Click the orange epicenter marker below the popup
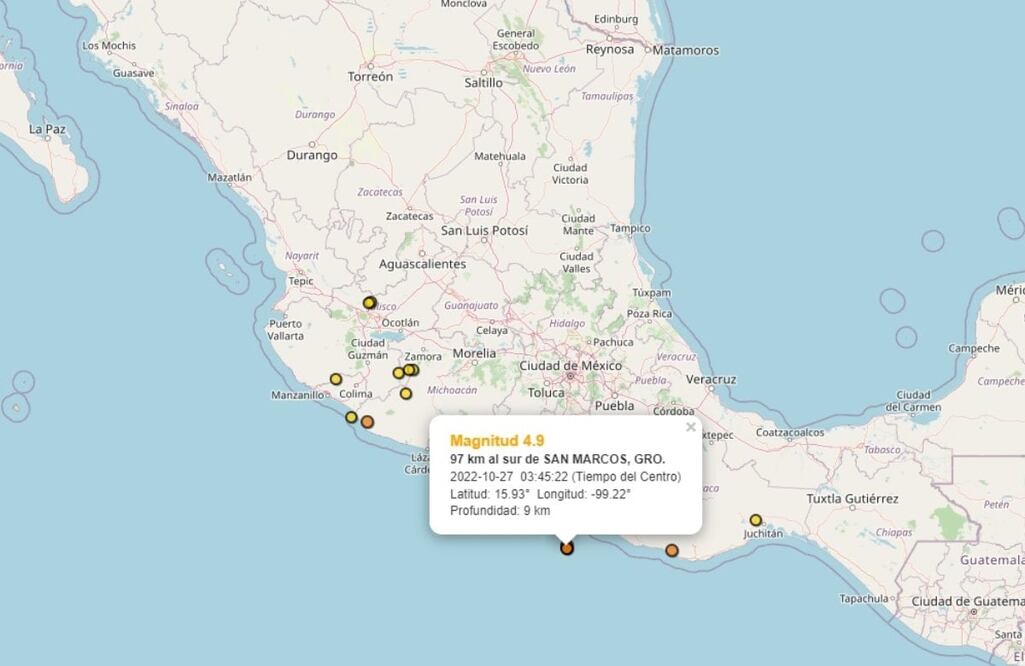Viewport: 1025px width, 666px height. tap(567, 547)
